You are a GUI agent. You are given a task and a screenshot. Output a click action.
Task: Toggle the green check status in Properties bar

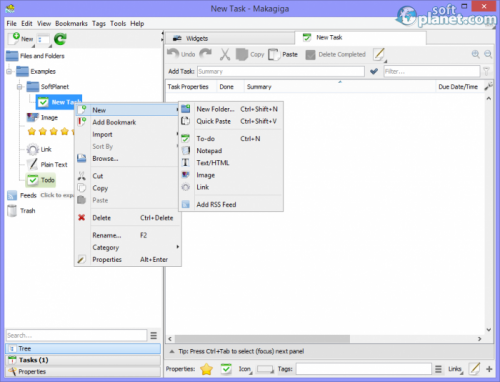226,369
